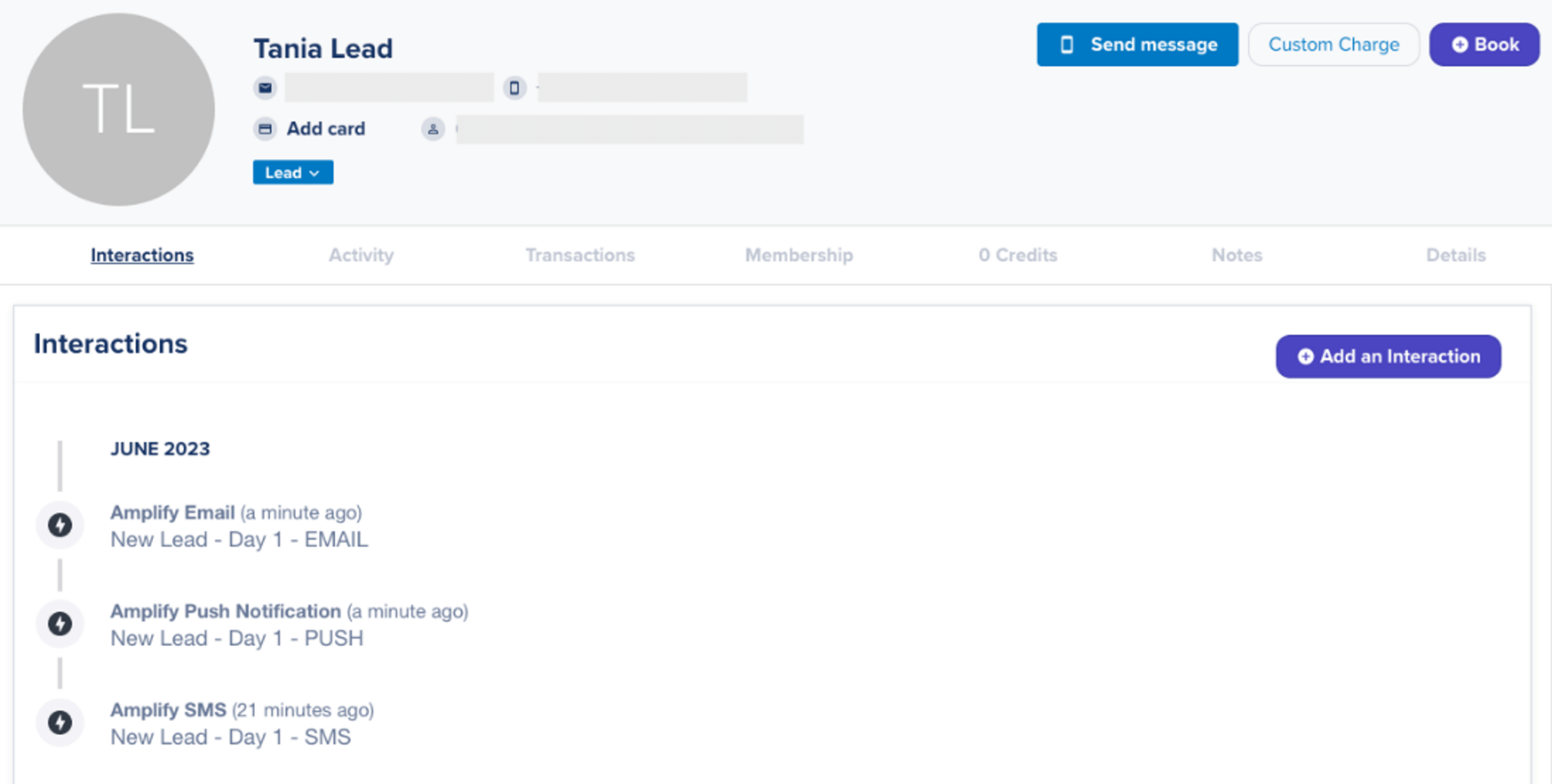Click lightning icon beside Amplify SMS
1552x784 pixels.
(x=60, y=722)
